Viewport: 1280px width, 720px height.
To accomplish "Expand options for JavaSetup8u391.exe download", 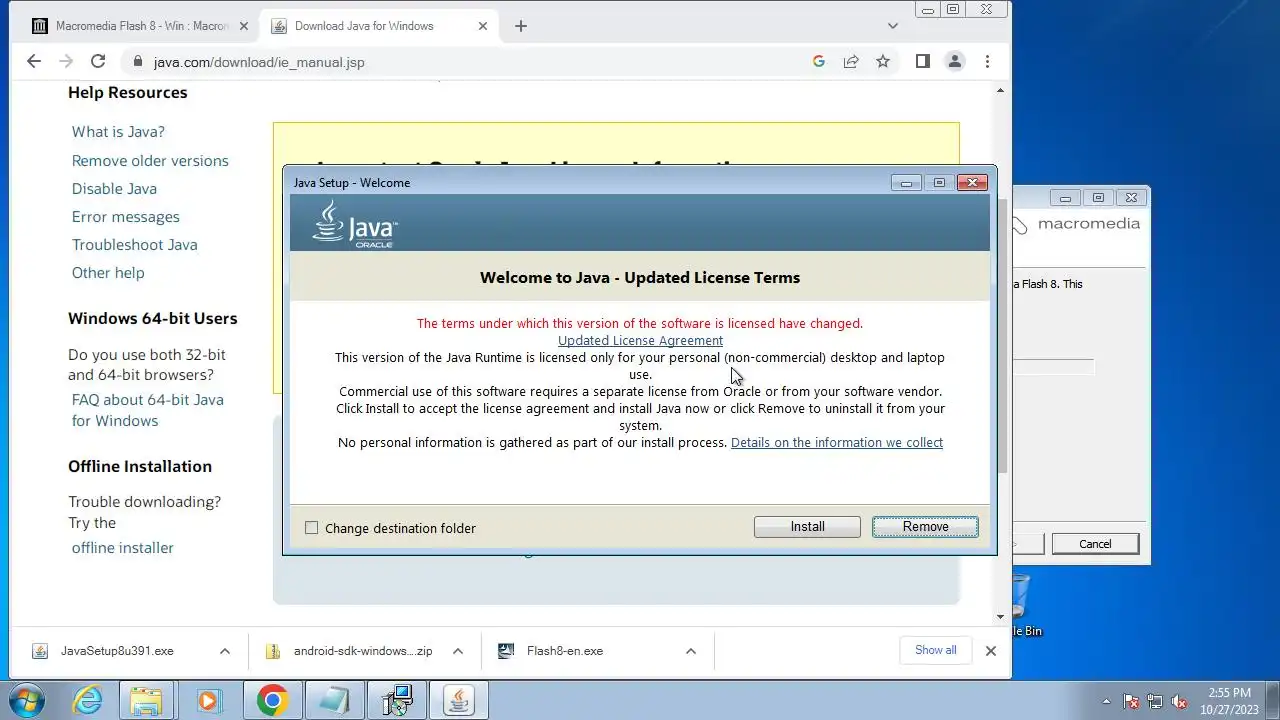I will coord(224,651).
